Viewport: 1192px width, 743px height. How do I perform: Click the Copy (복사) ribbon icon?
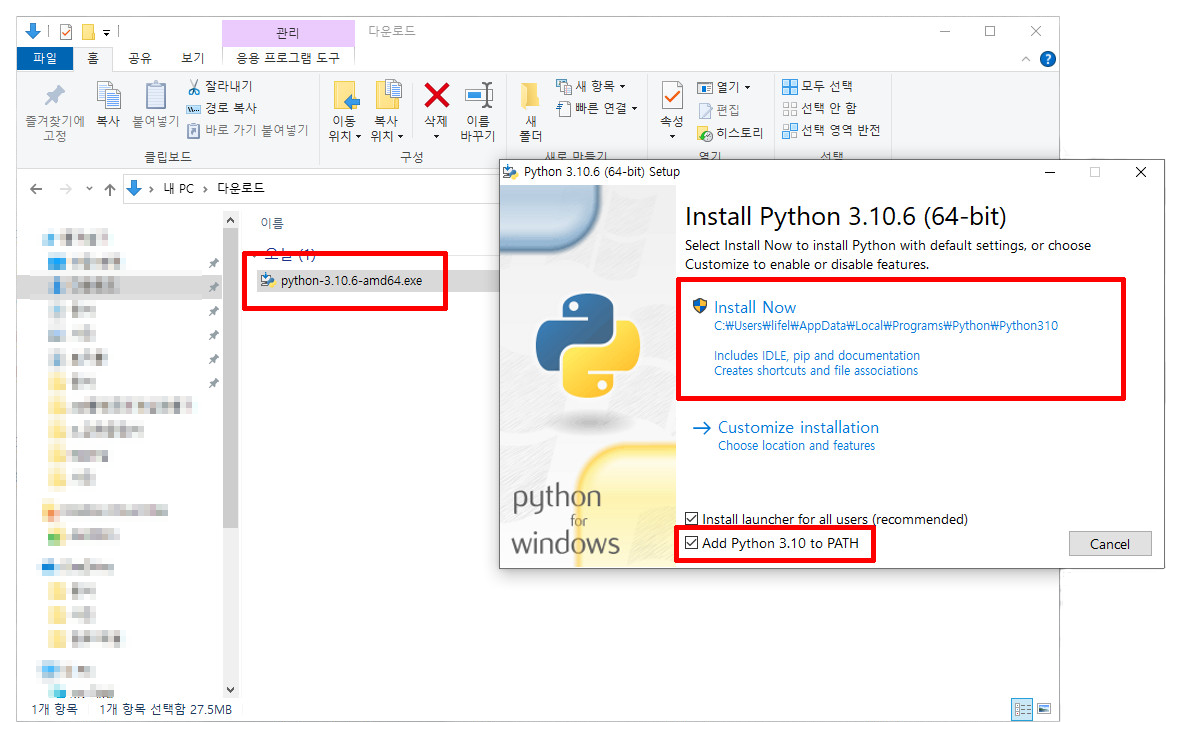[x=108, y=97]
